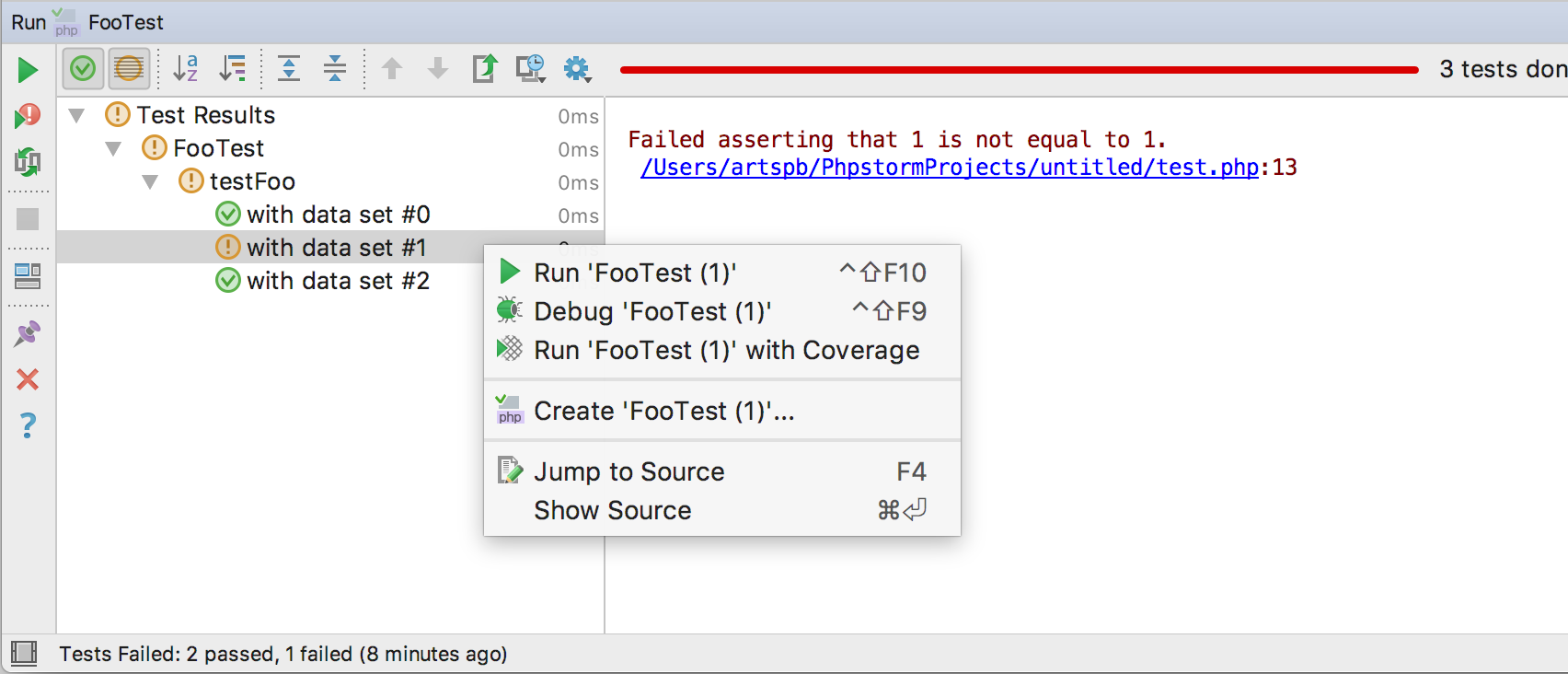The height and width of the screenshot is (674, 1568).
Task: Sort tests alphabetically
Action: coord(186,69)
